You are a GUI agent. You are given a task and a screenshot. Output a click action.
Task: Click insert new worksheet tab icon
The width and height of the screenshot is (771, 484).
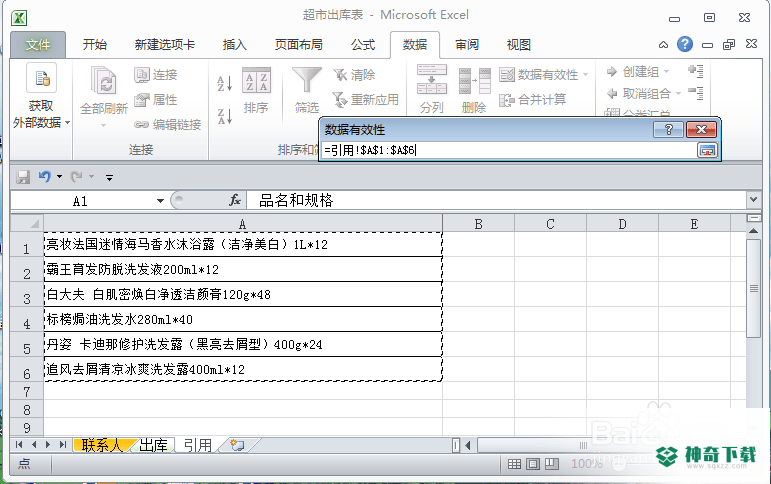[237, 445]
